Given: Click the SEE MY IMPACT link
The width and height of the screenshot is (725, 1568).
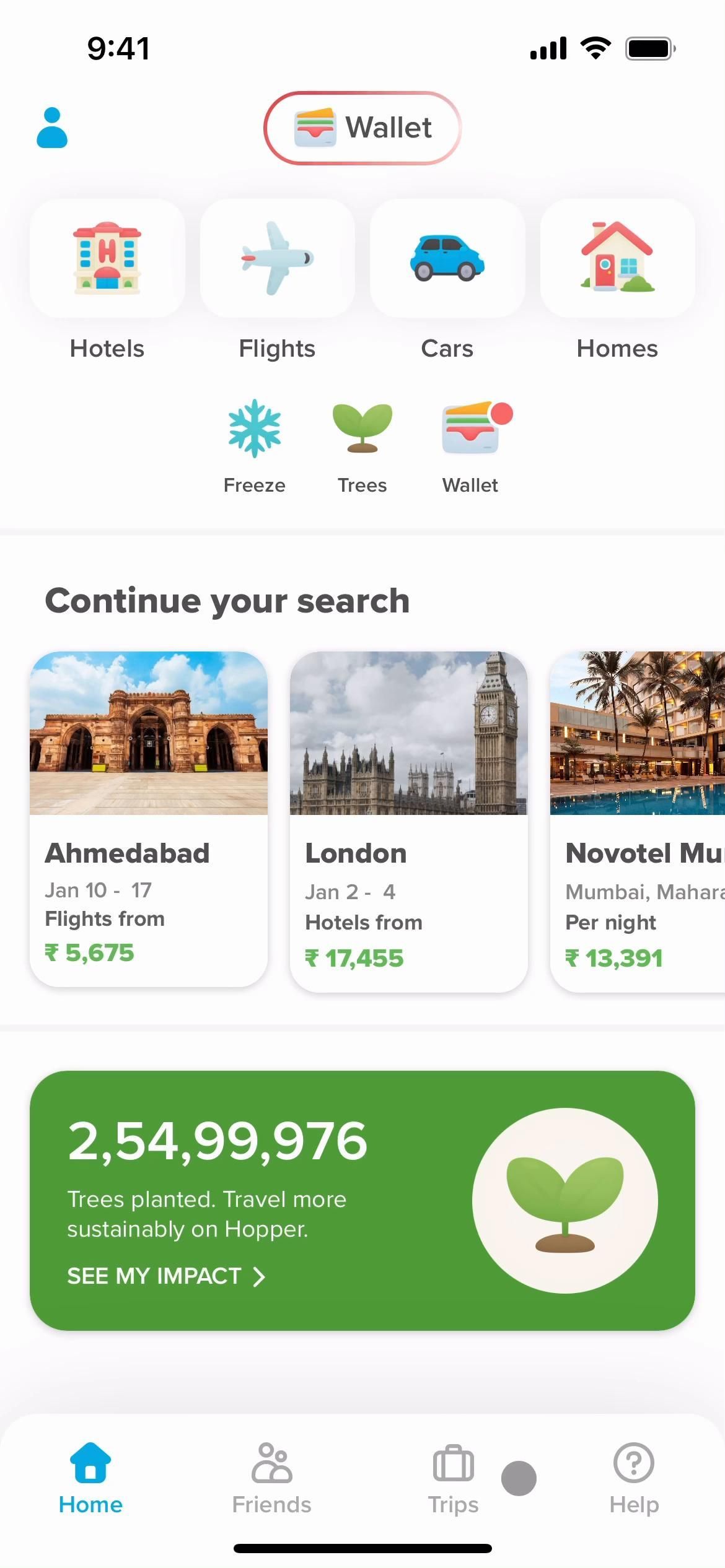Looking at the screenshot, I should click(154, 1276).
